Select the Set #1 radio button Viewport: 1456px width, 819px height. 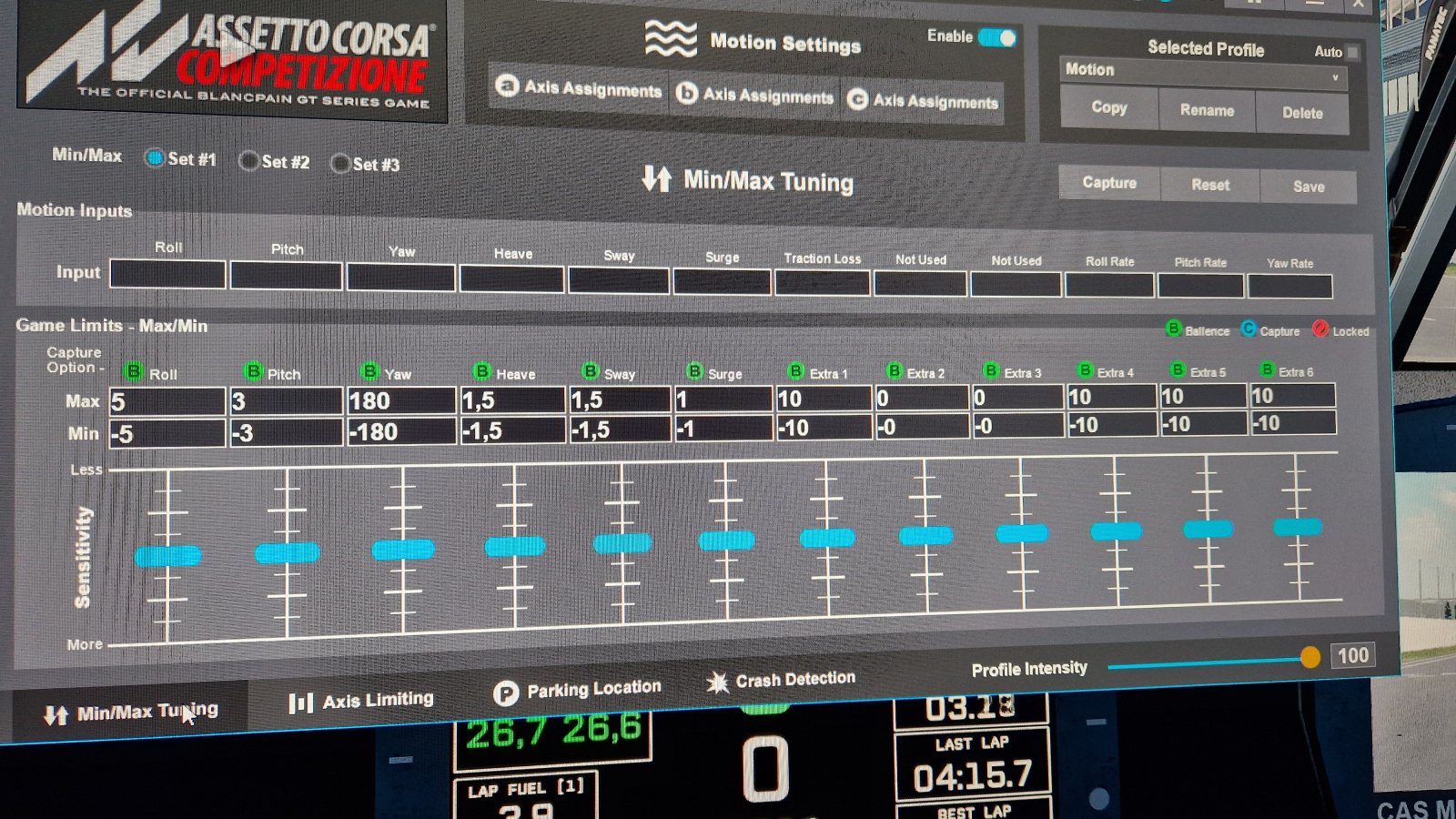[155, 158]
